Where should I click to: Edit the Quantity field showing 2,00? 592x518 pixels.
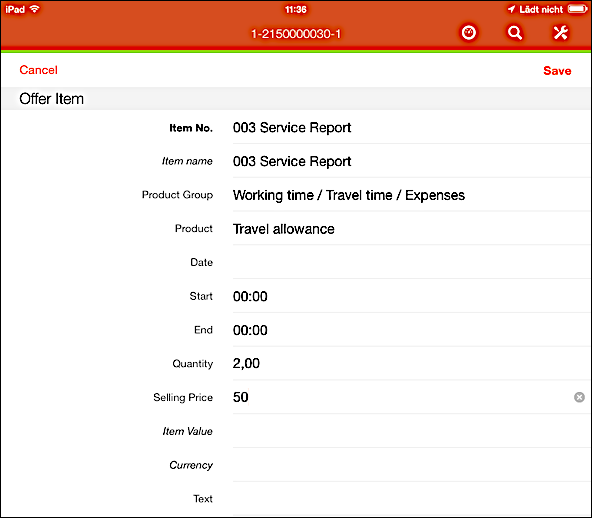[x=411, y=364]
